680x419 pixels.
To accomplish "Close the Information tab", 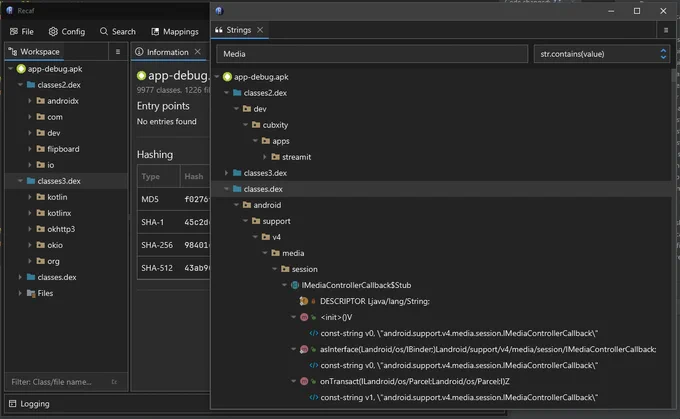I will (x=198, y=52).
